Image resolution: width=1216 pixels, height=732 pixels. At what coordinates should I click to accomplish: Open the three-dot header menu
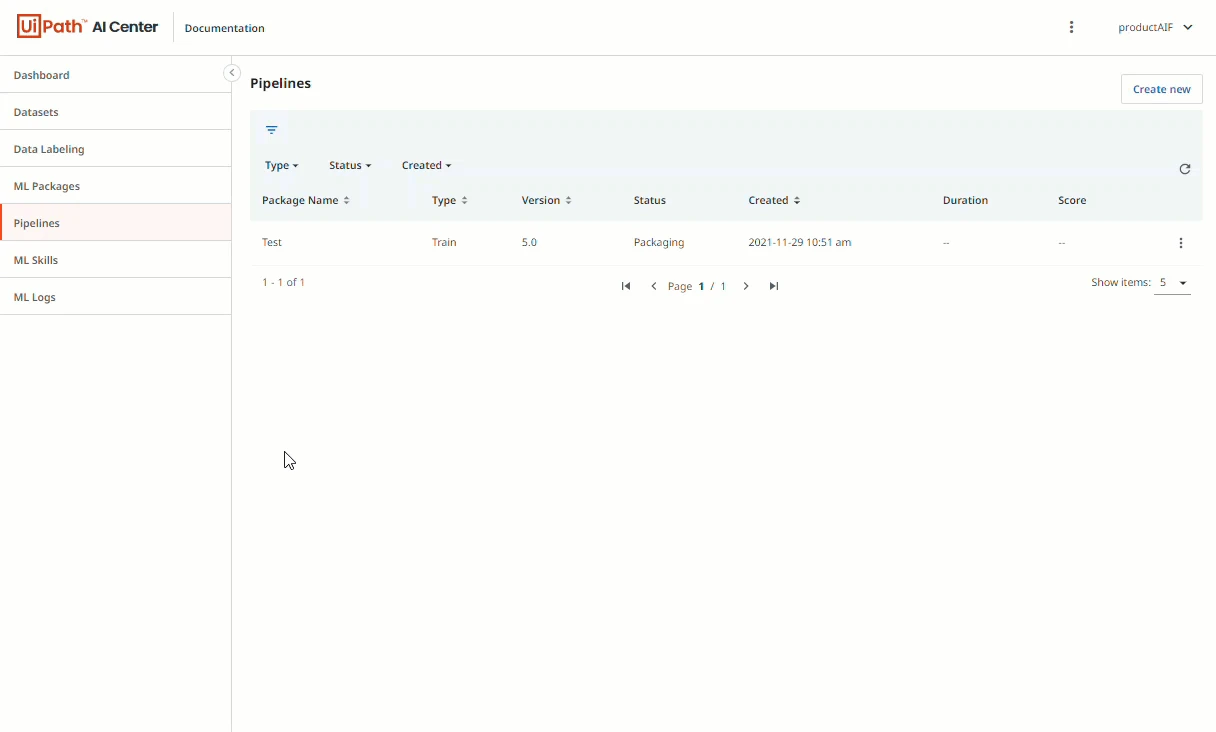click(1071, 28)
